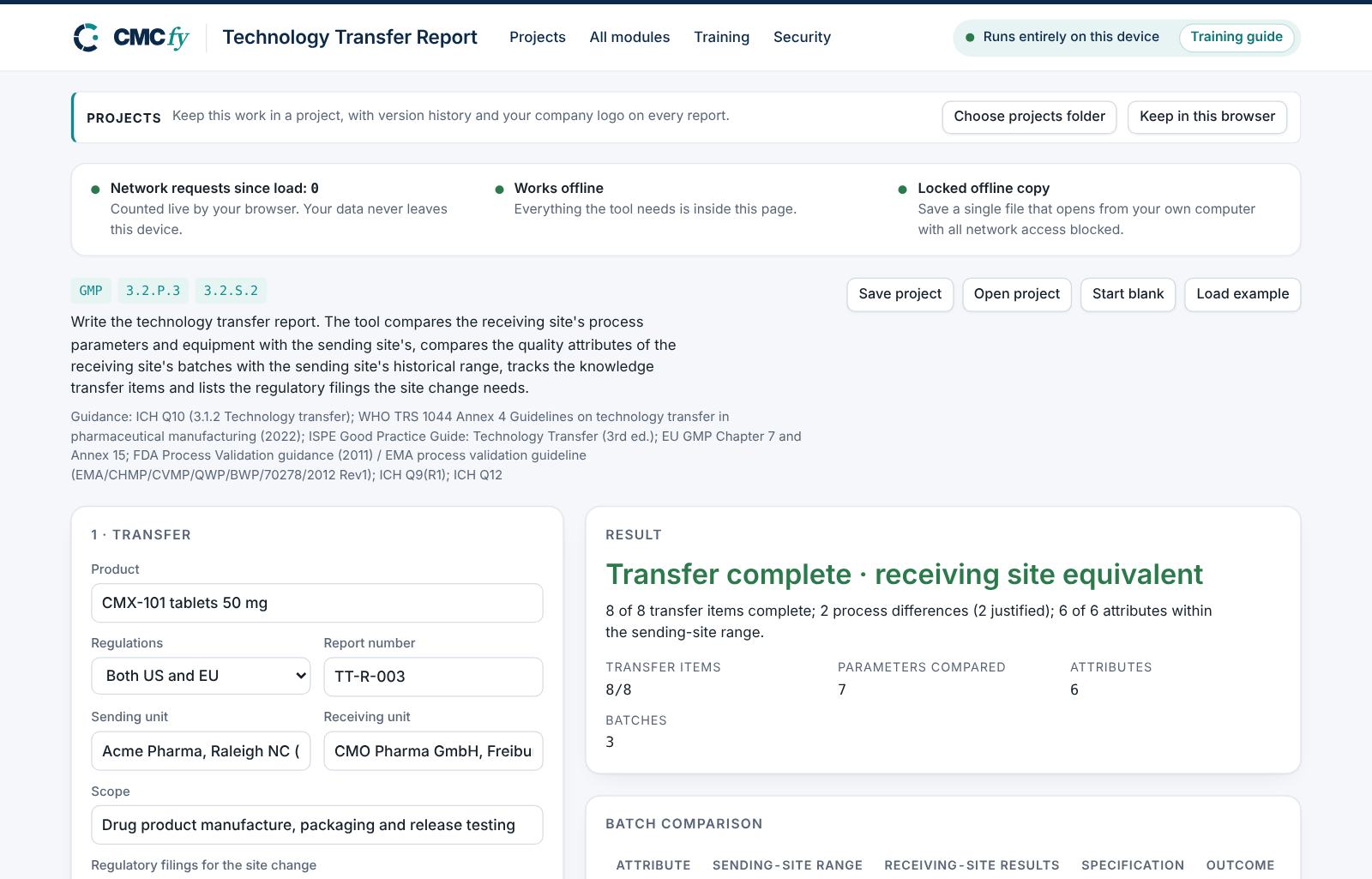Click 'Network requests since load' heading

(x=214, y=188)
